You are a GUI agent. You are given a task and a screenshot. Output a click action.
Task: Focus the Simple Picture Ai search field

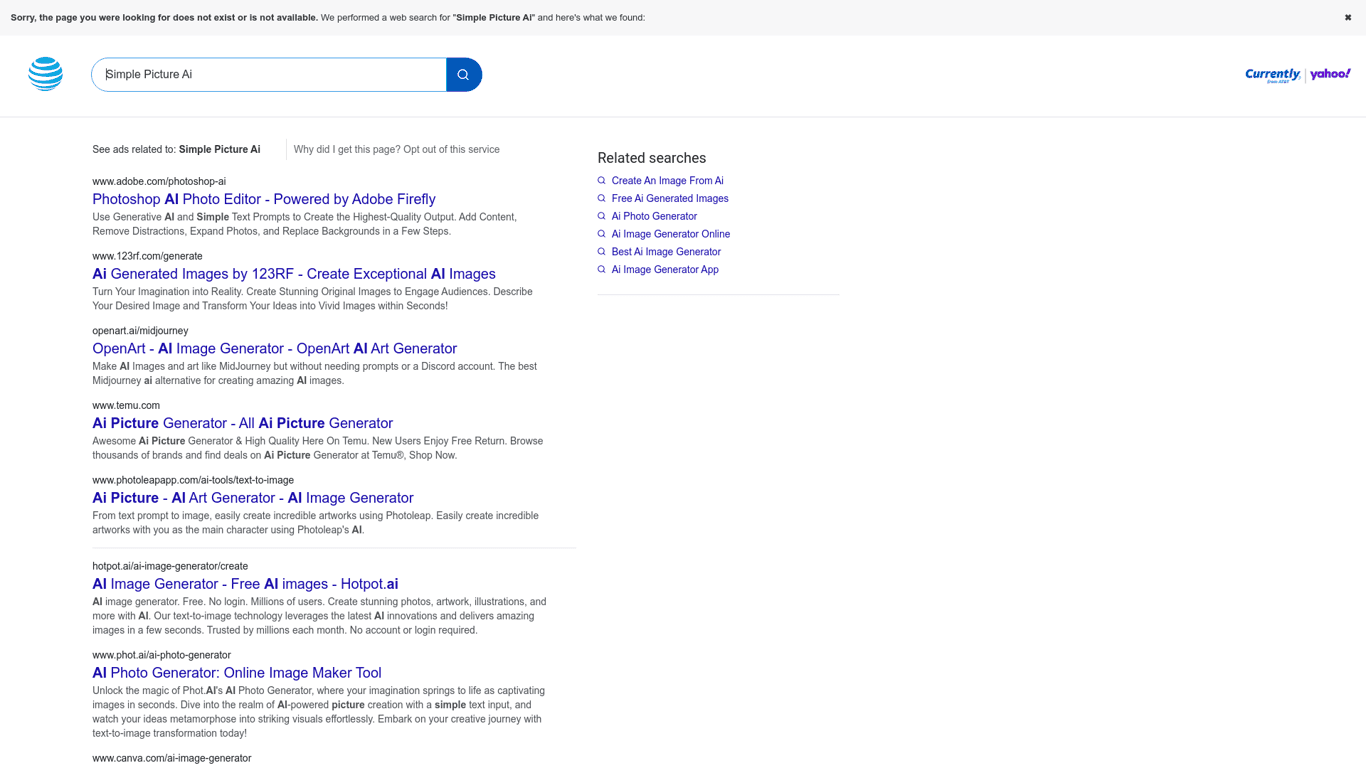268,75
